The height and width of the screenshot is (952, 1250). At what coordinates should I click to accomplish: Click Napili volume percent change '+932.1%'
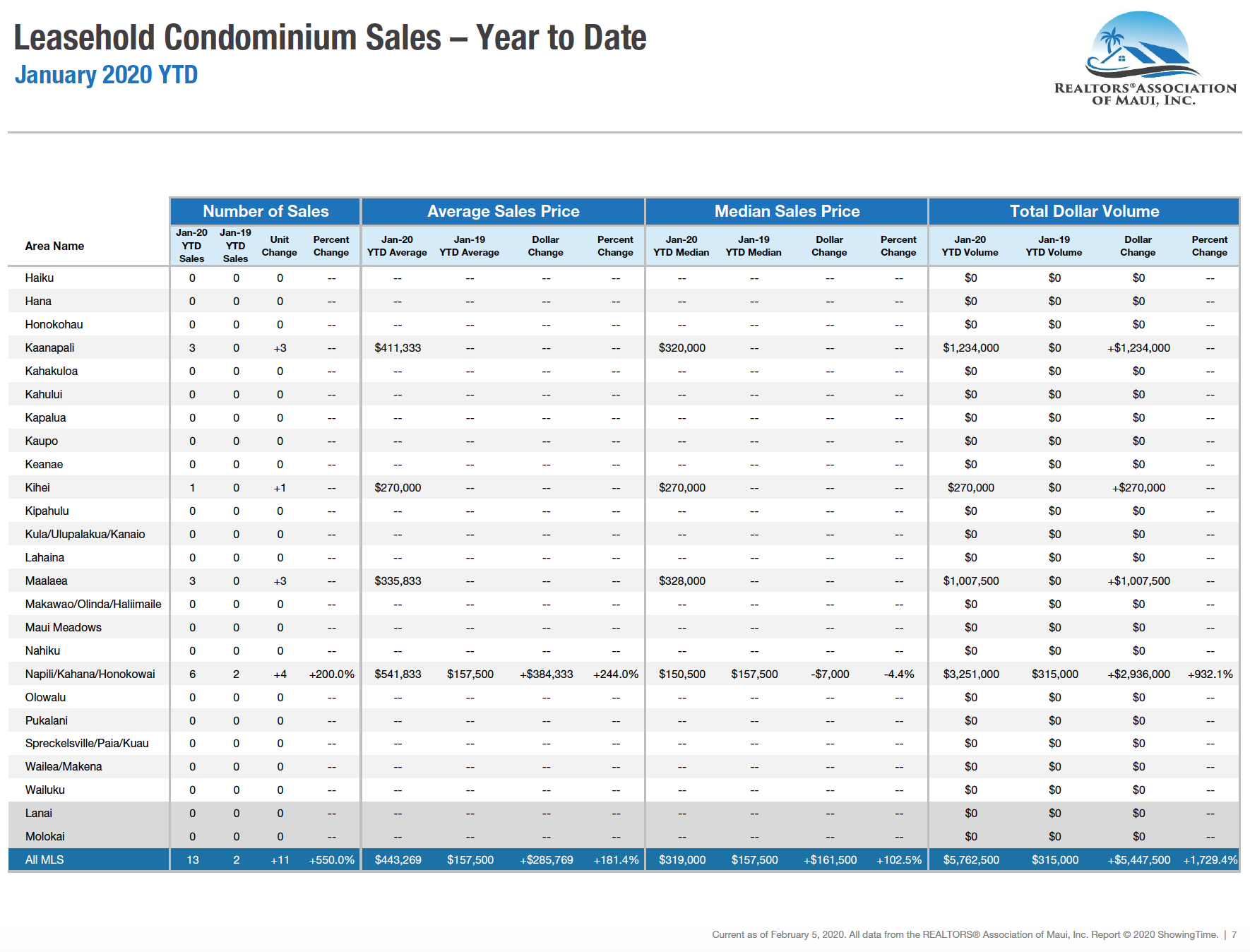[1210, 674]
